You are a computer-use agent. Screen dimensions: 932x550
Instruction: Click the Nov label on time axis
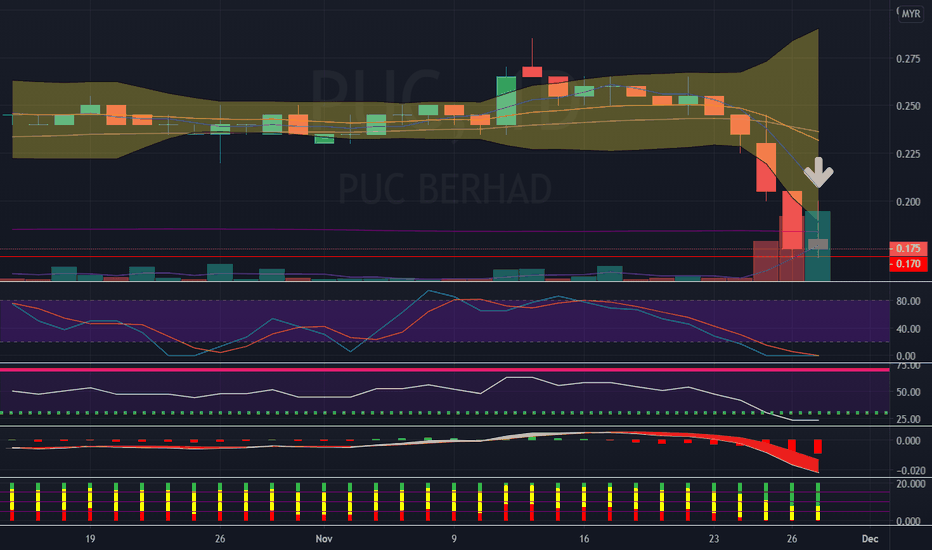tap(324, 539)
